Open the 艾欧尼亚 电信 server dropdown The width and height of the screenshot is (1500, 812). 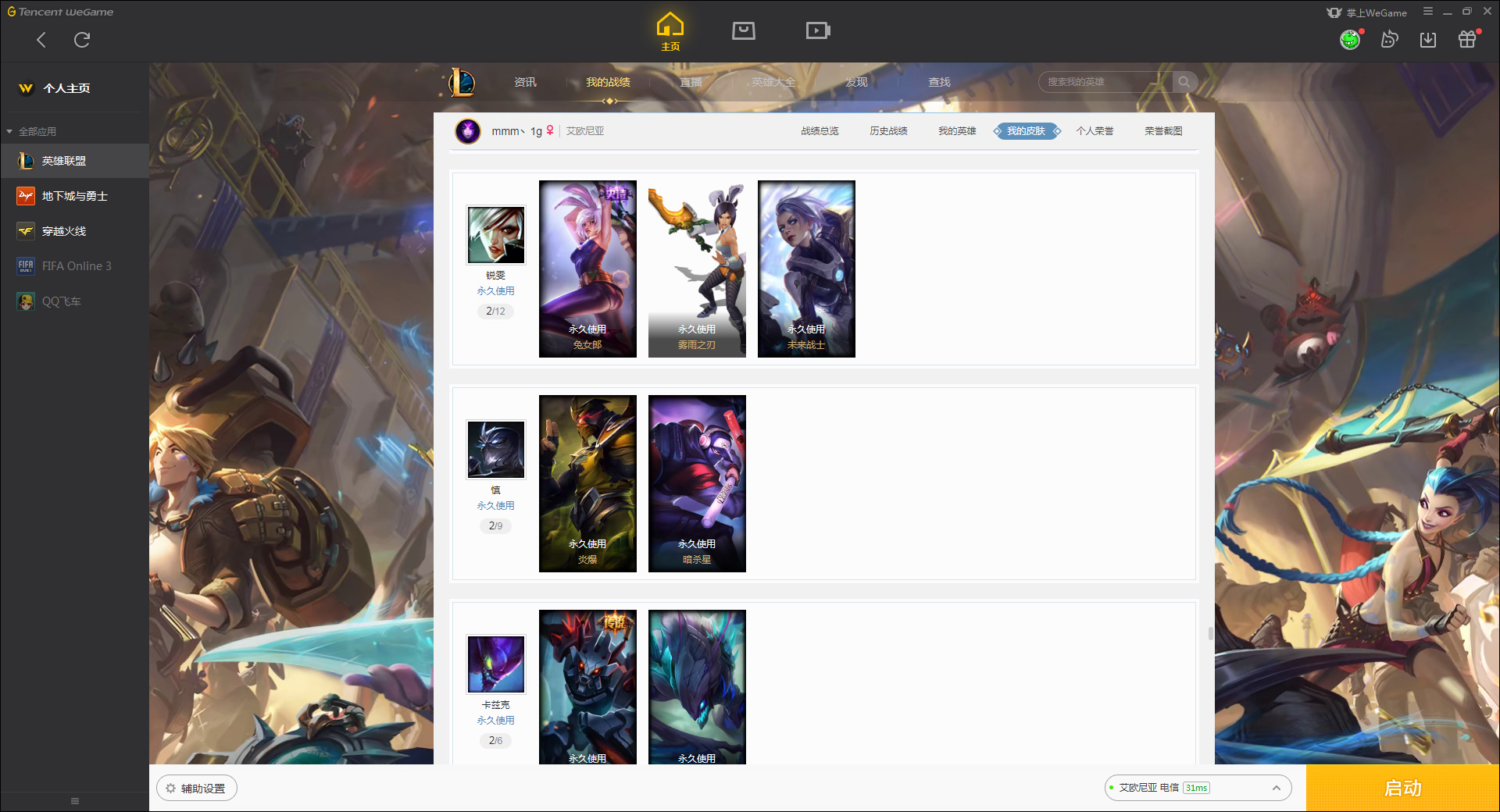[1198, 788]
